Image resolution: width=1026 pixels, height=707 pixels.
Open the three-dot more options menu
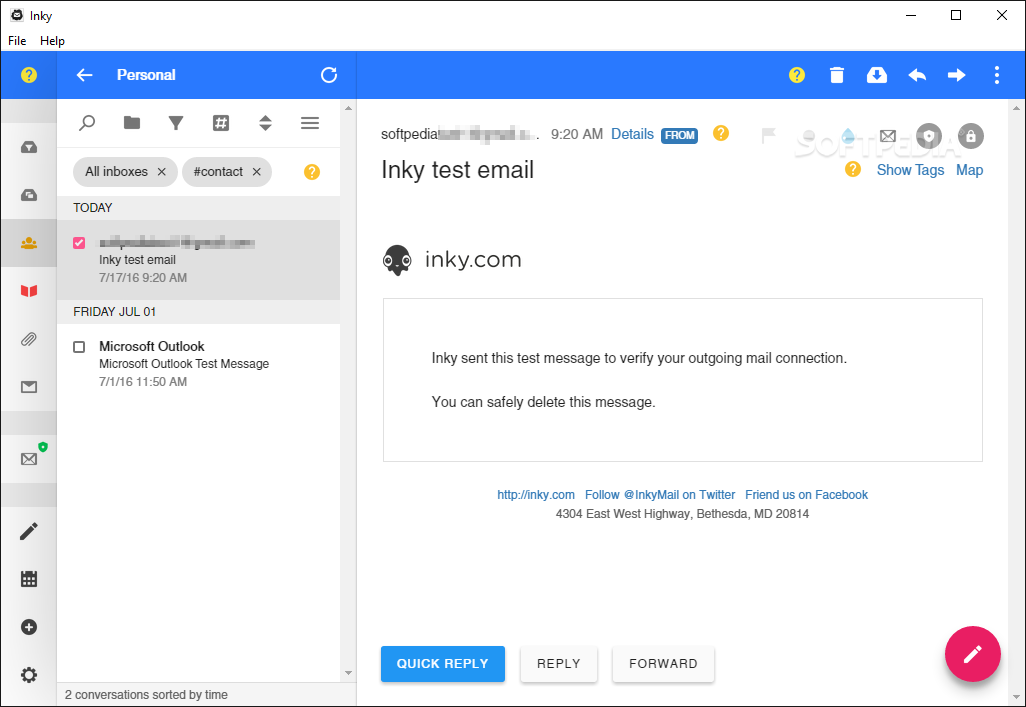(x=997, y=75)
